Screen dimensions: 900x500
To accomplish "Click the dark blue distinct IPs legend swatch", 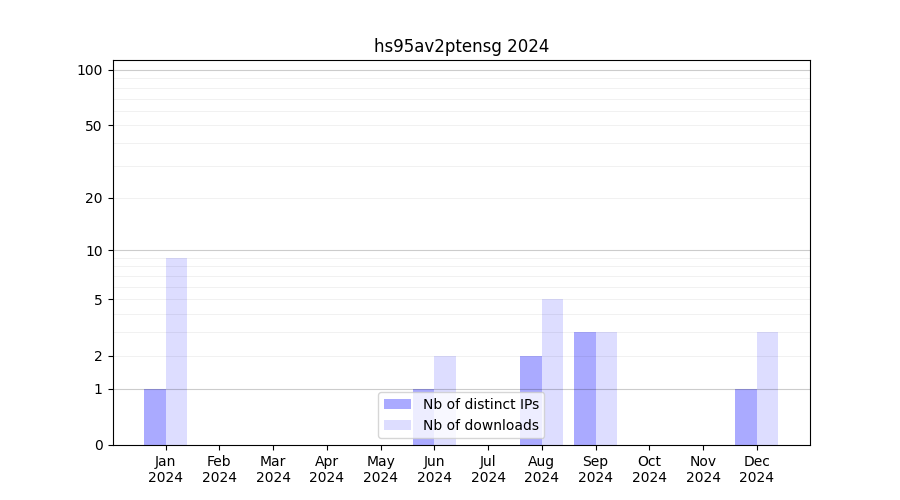I will pos(397,404).
